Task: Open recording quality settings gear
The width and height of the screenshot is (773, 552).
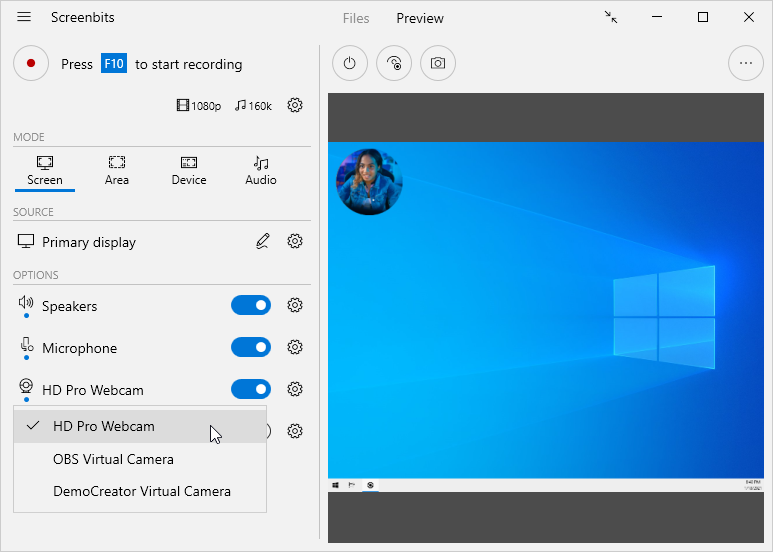Action: [295, 105]
